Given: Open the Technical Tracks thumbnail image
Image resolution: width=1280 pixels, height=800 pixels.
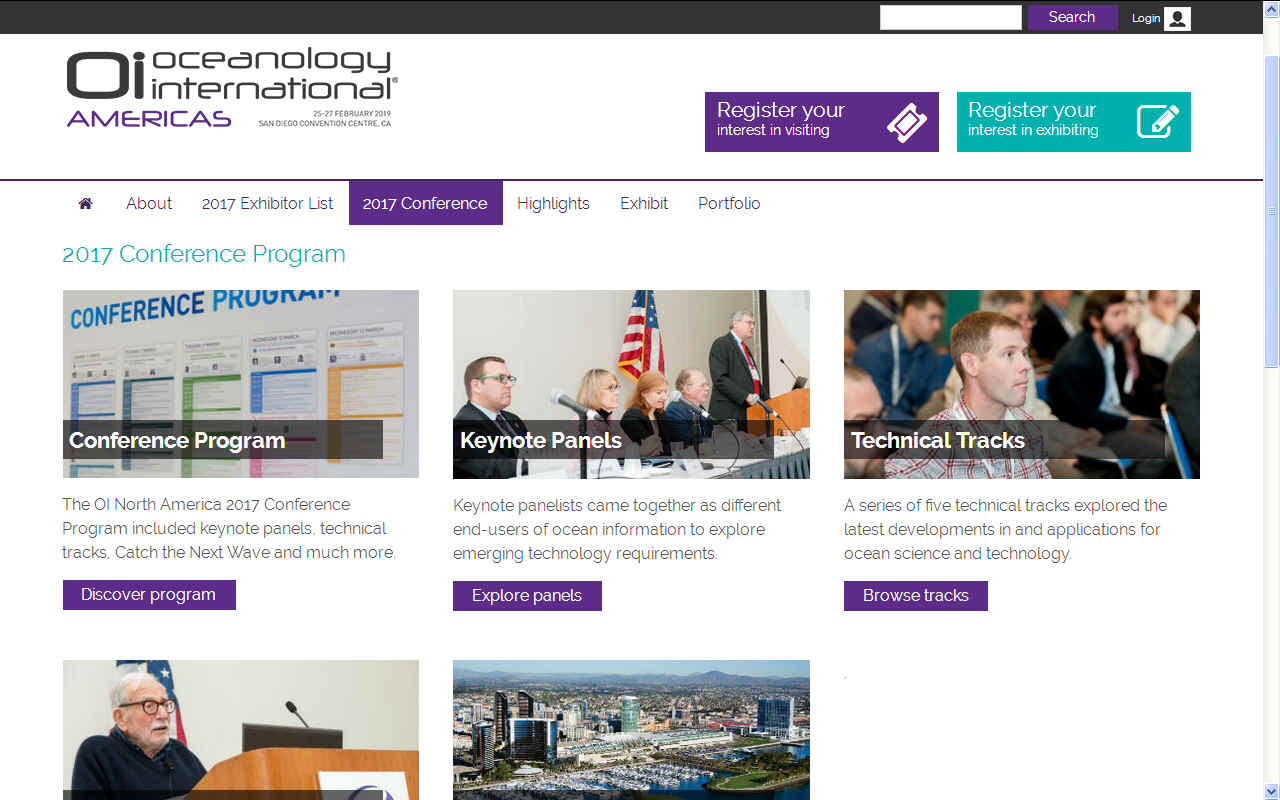Looking at the screenshot, I should [x=1022, y=384].
